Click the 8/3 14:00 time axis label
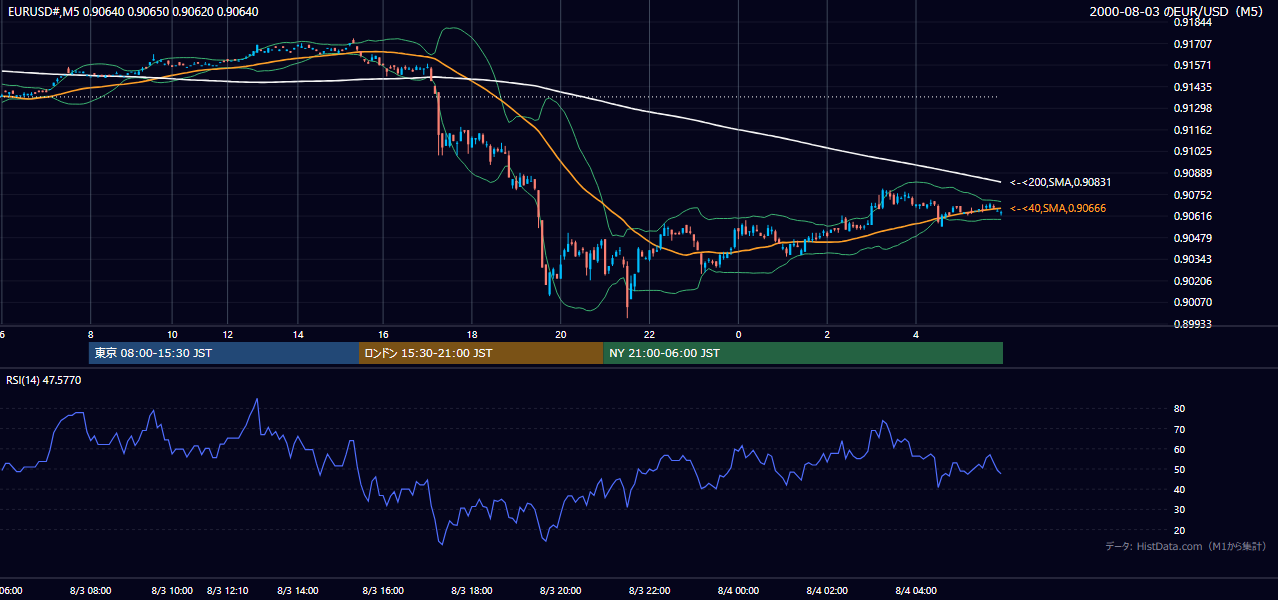The width and height of the screenshot is (1278, 600). pyautogui.click(x=298, y=590)
